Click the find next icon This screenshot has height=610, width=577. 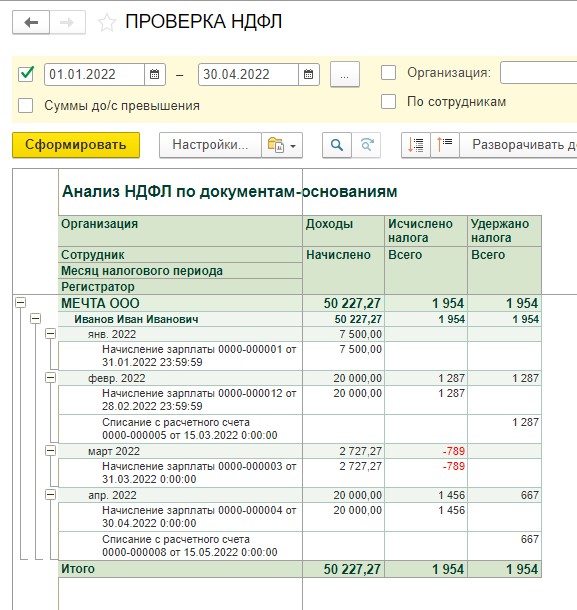[366, 145]
